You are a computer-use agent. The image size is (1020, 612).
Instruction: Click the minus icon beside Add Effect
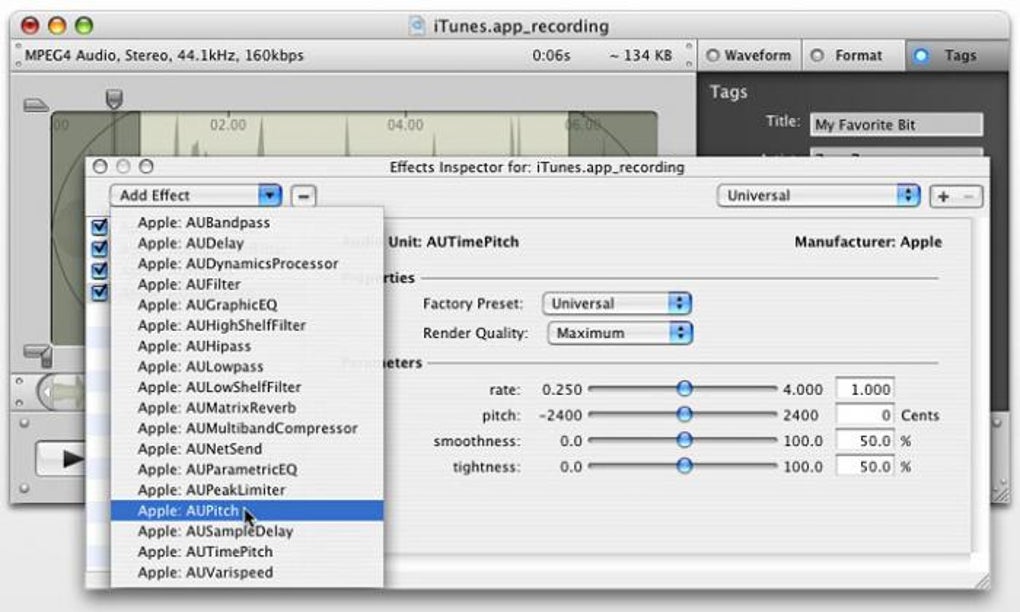click(301, 196)
